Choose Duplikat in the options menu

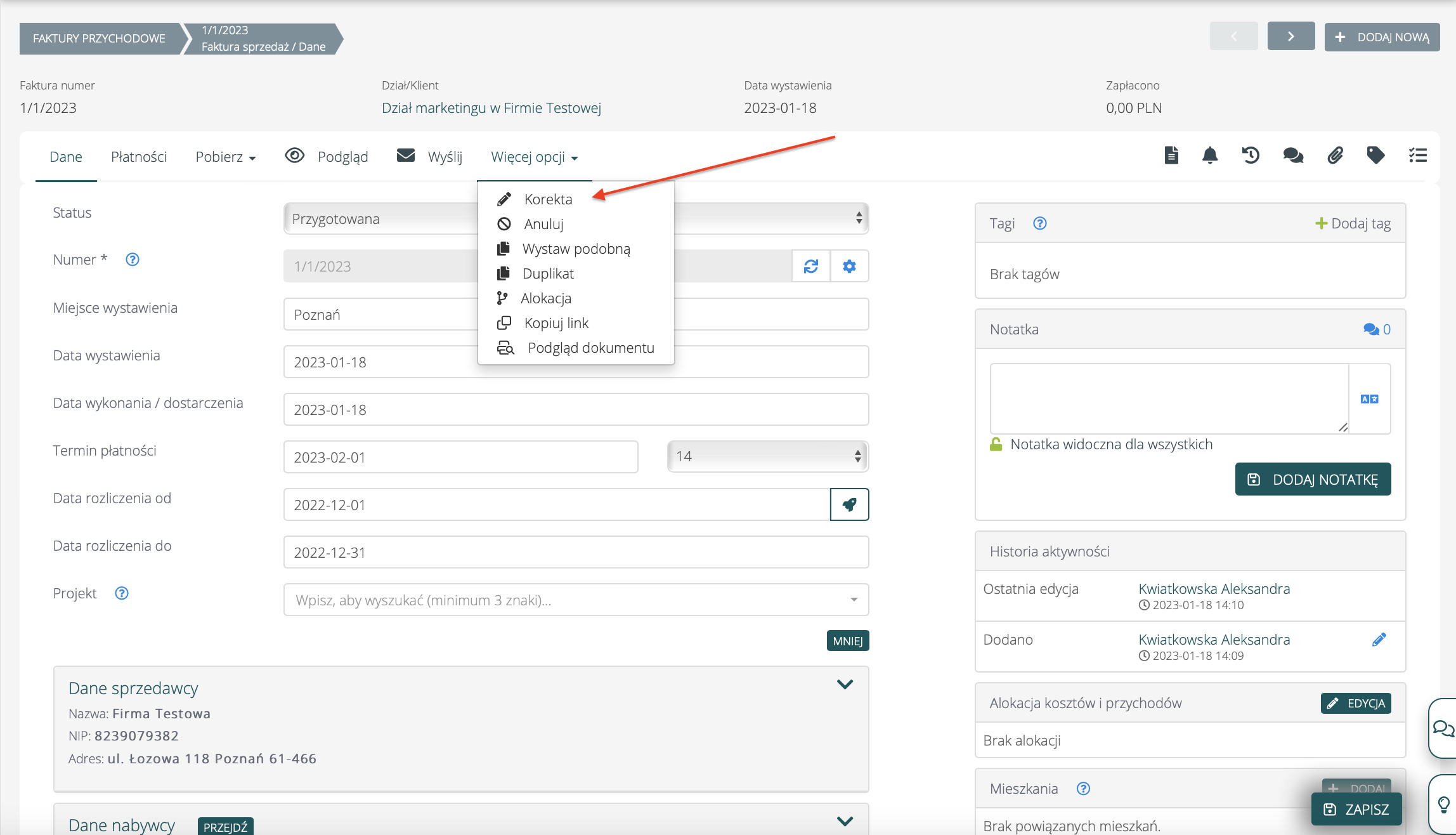(548, 273)
